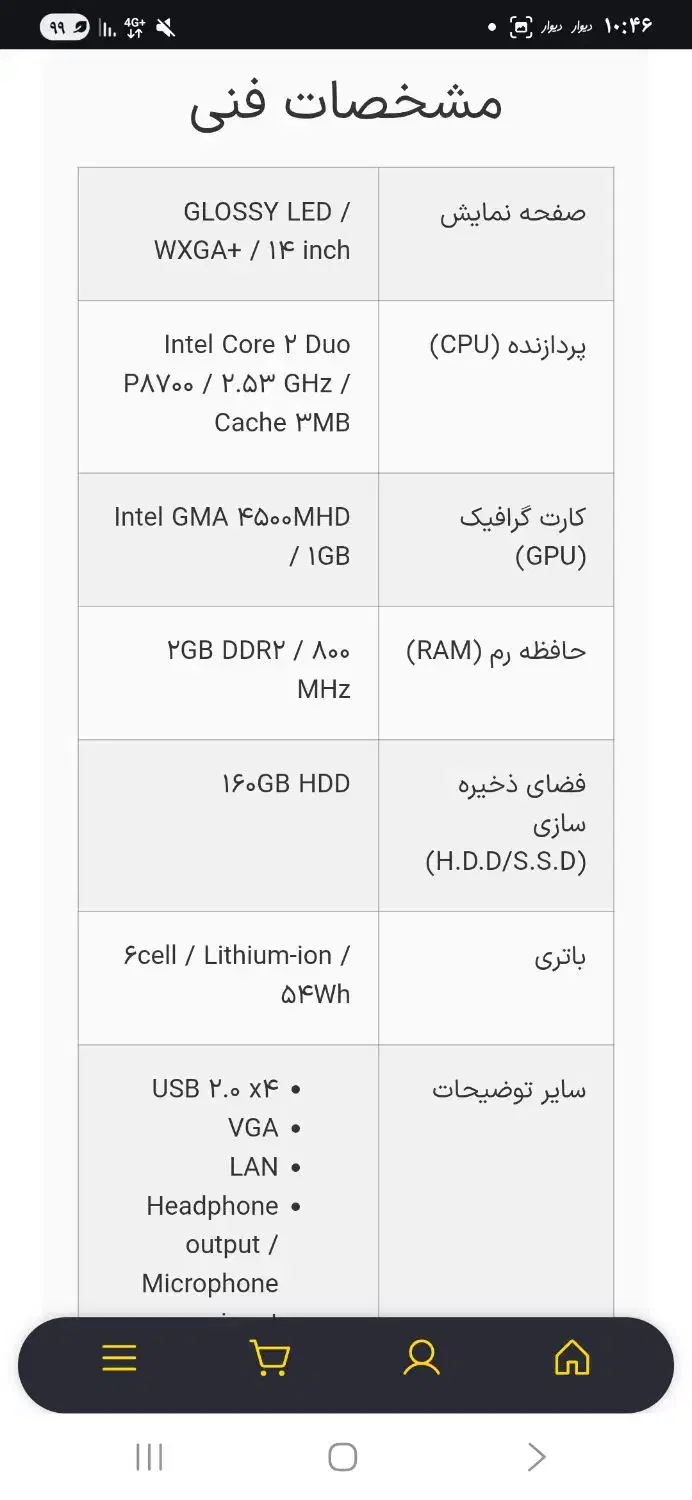Image resolution: width=692 pixels, height=1500 pixels.
Task: Open the hamburger menu in the bottom bar
Action: 119,1357
